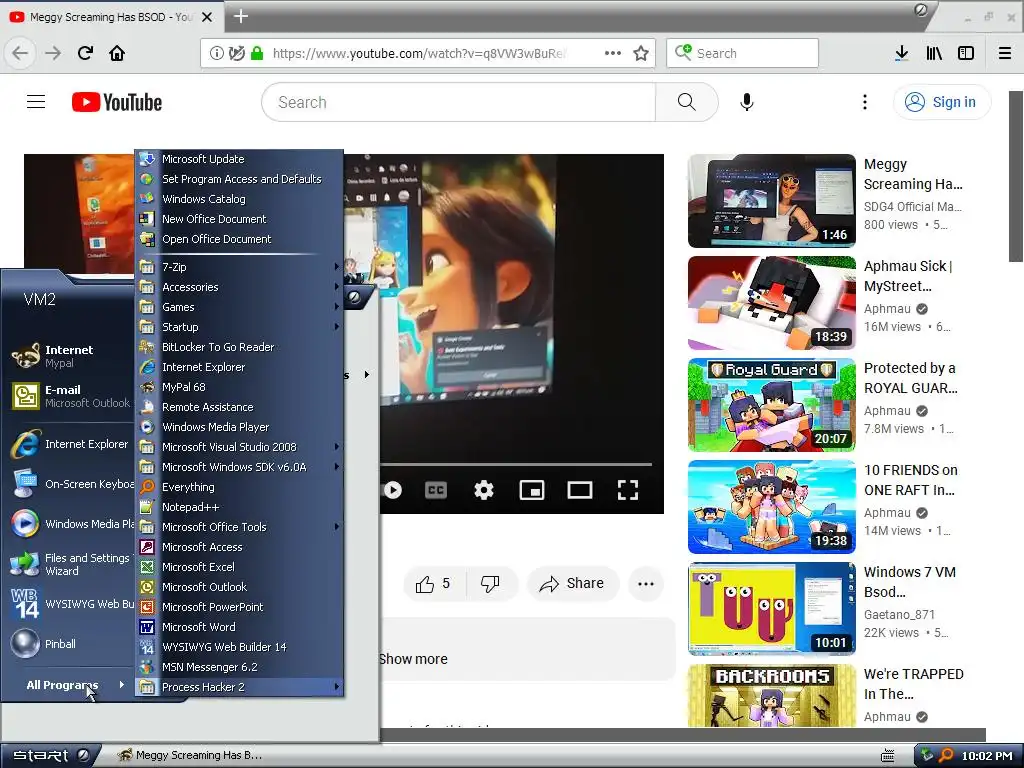Like the video with thumbs up
Viewport: 1024px width, 768px height.
pos(434,584)
